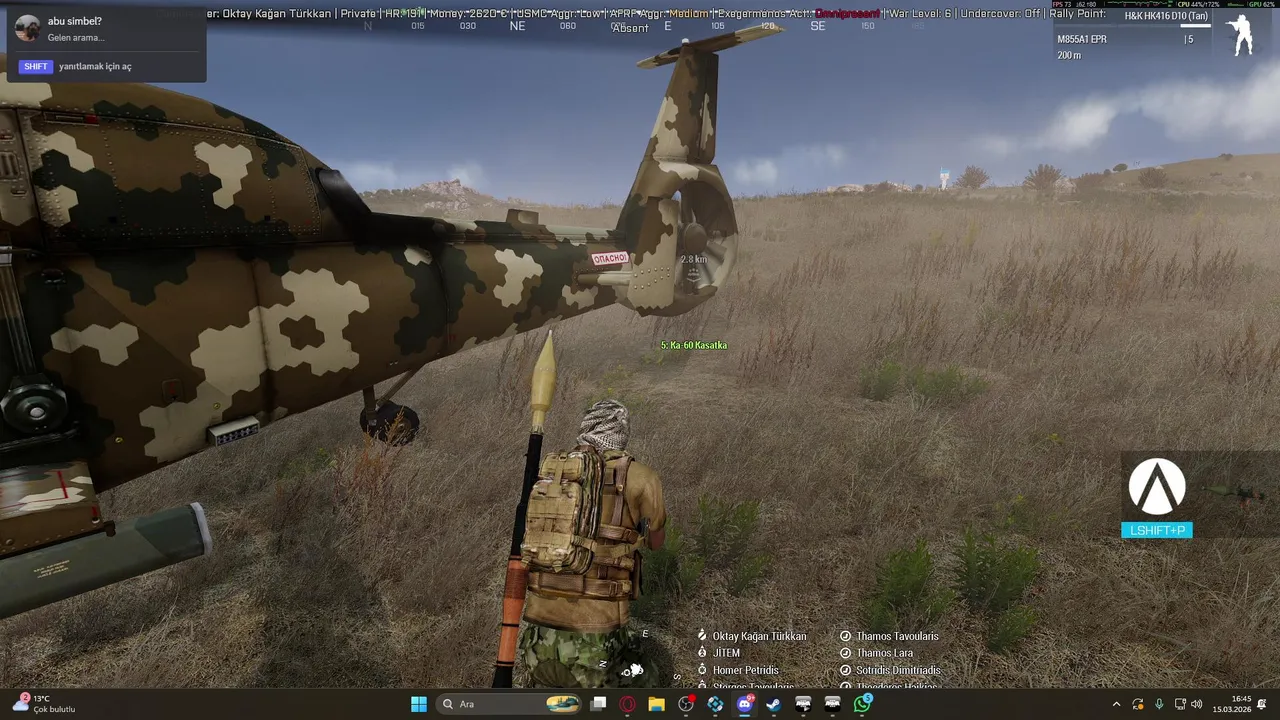Click the sync status tray icon
Image resolution: width=1280 pixels, height=720 pixels.
click(1138, 704)
